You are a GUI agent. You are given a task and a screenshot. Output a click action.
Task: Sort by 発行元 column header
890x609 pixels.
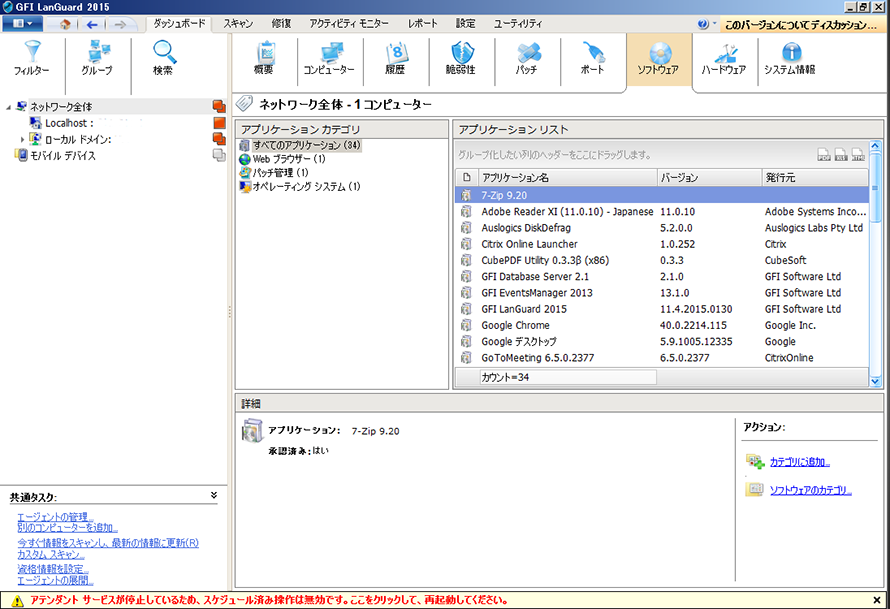tap(815, 178)
